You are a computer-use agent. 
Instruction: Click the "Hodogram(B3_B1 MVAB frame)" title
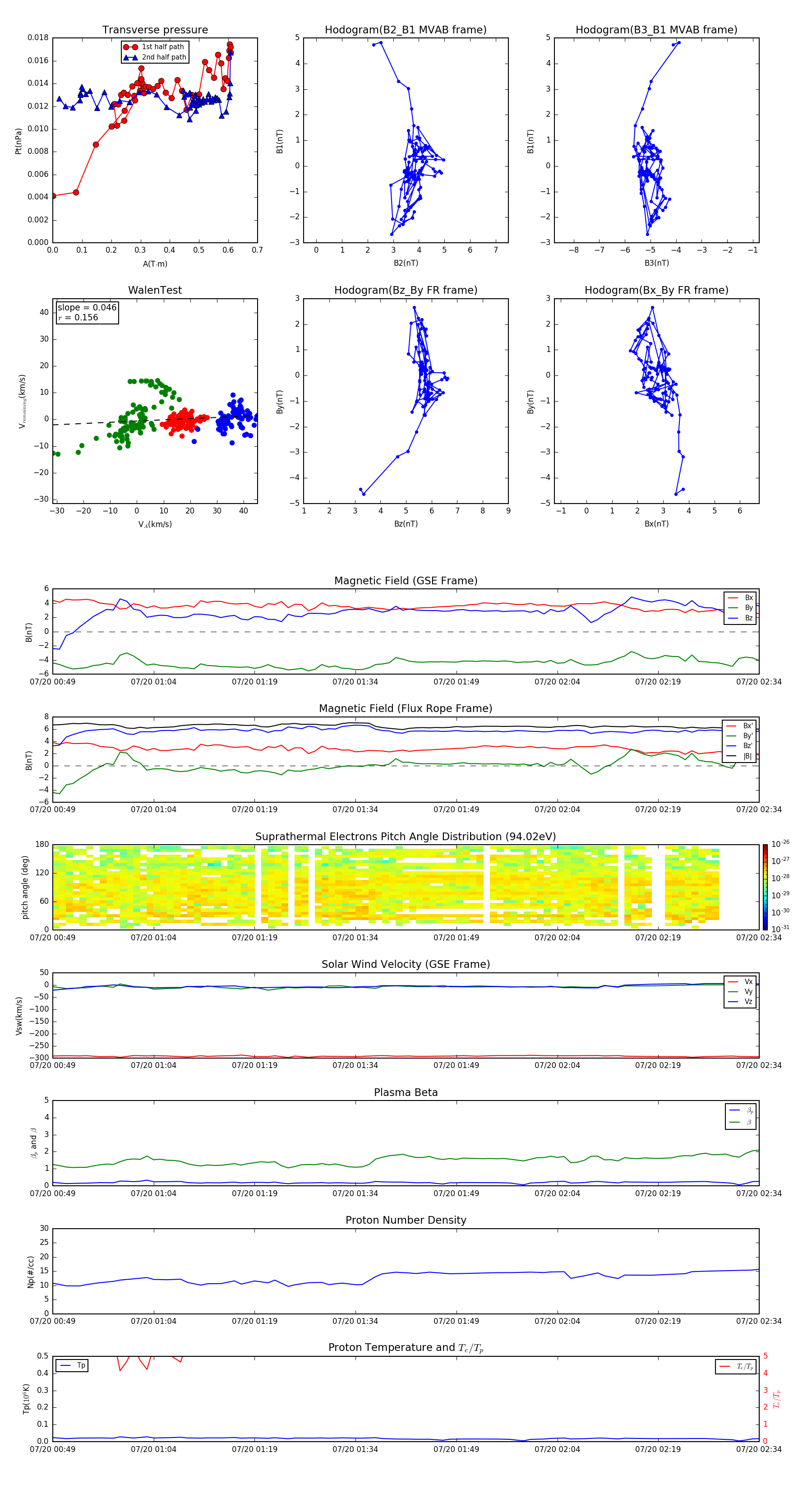pos(656,30)
